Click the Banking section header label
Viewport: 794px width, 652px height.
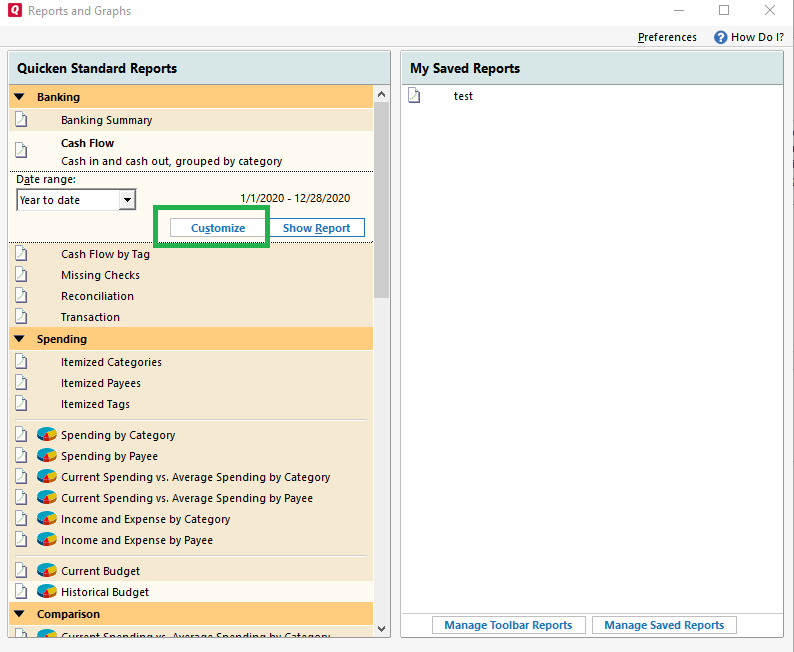pos(58,97)
